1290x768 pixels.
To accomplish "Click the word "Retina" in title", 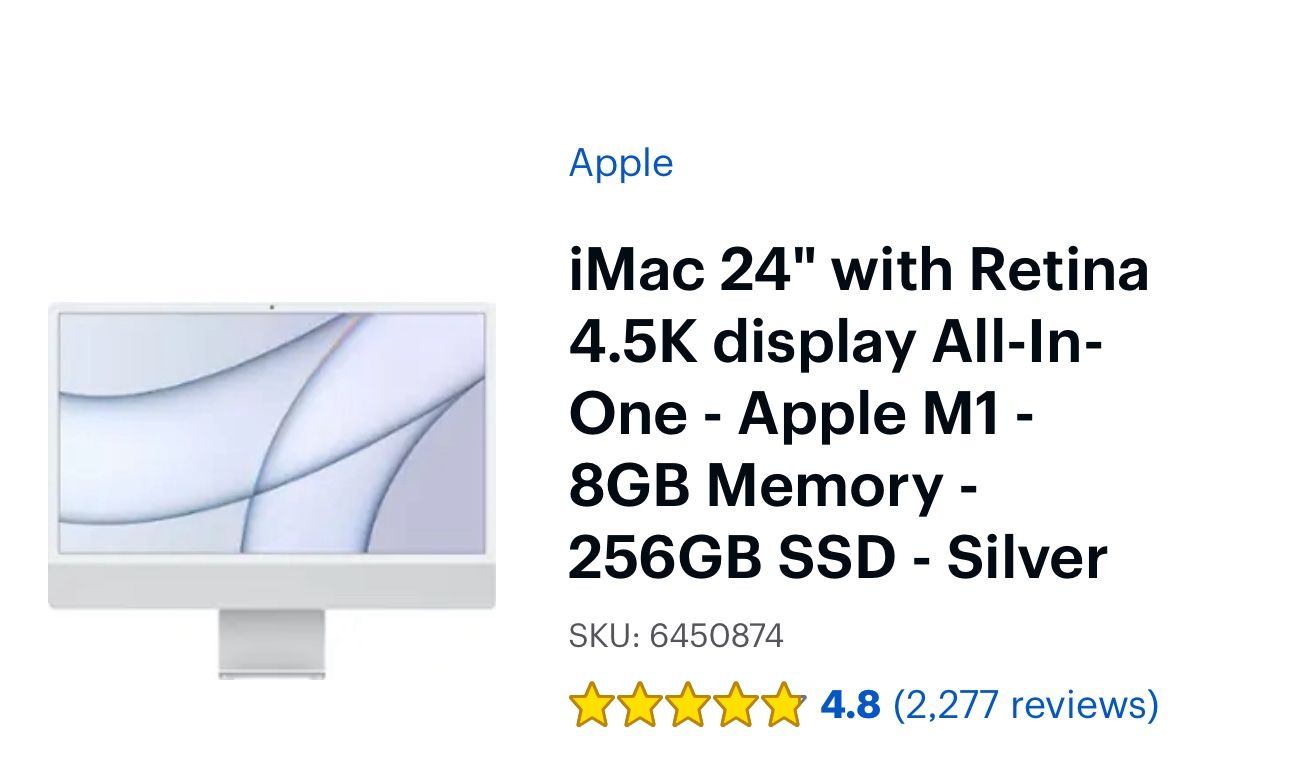I will pos(1060,271).
